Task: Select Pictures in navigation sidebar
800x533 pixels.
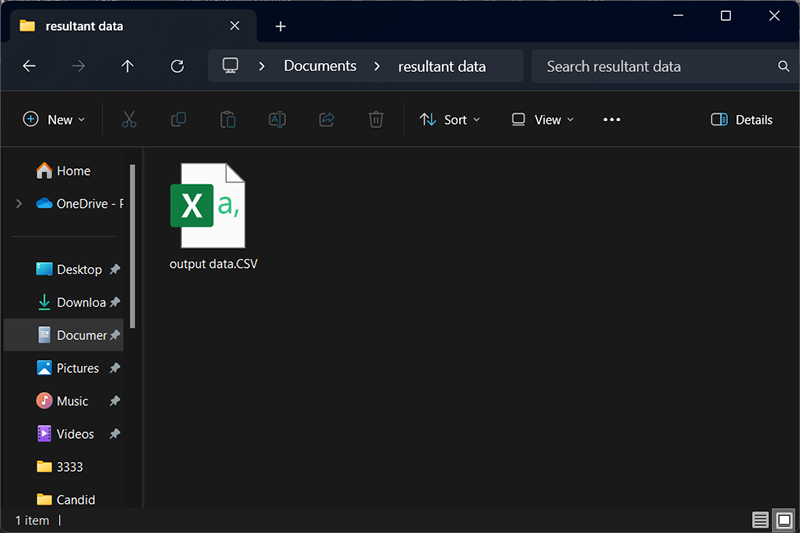Action: pyautogui.click(x=77, y=368)
